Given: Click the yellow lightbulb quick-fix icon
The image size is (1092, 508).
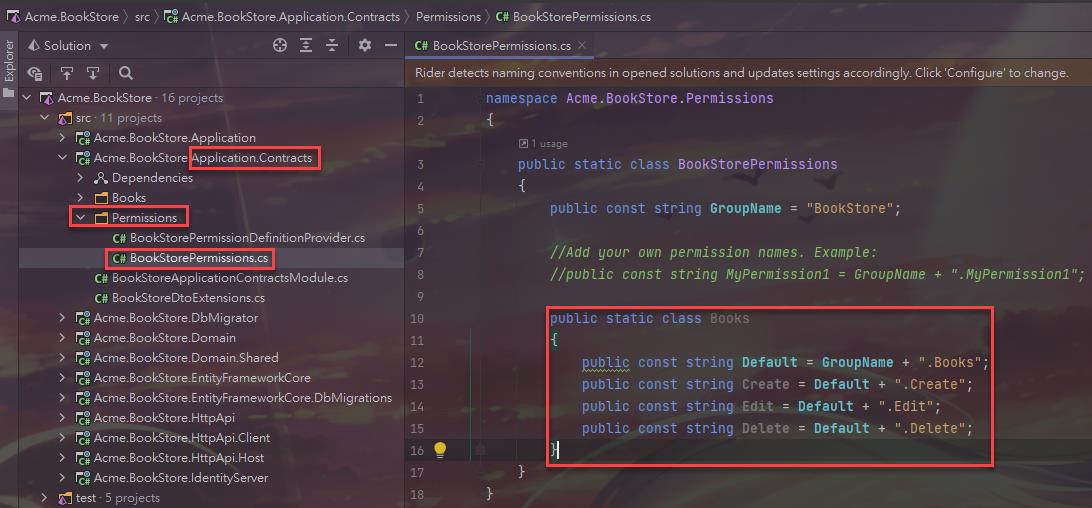Looking at the screenshot, I should (439, 450).
